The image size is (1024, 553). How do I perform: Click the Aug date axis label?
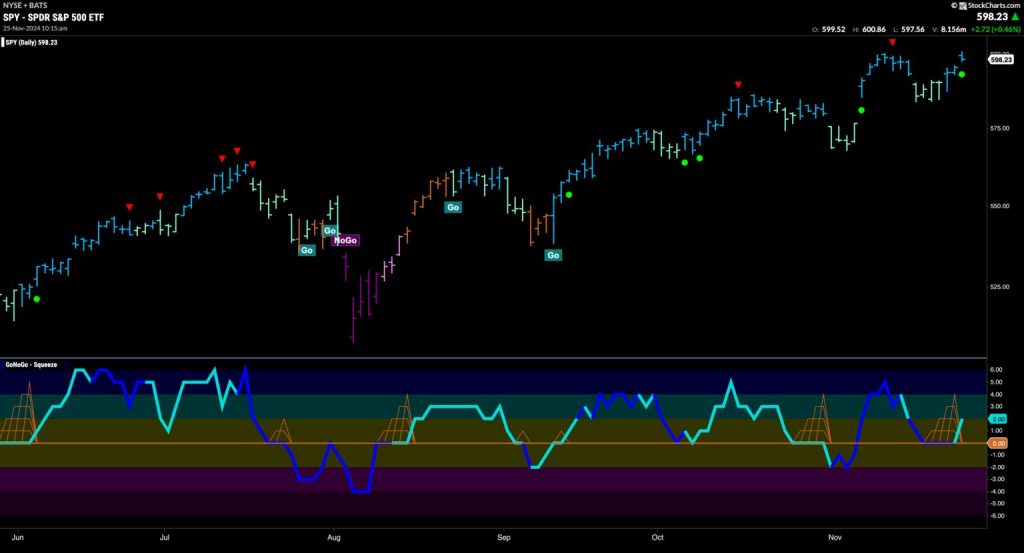(x=334, y=537)
